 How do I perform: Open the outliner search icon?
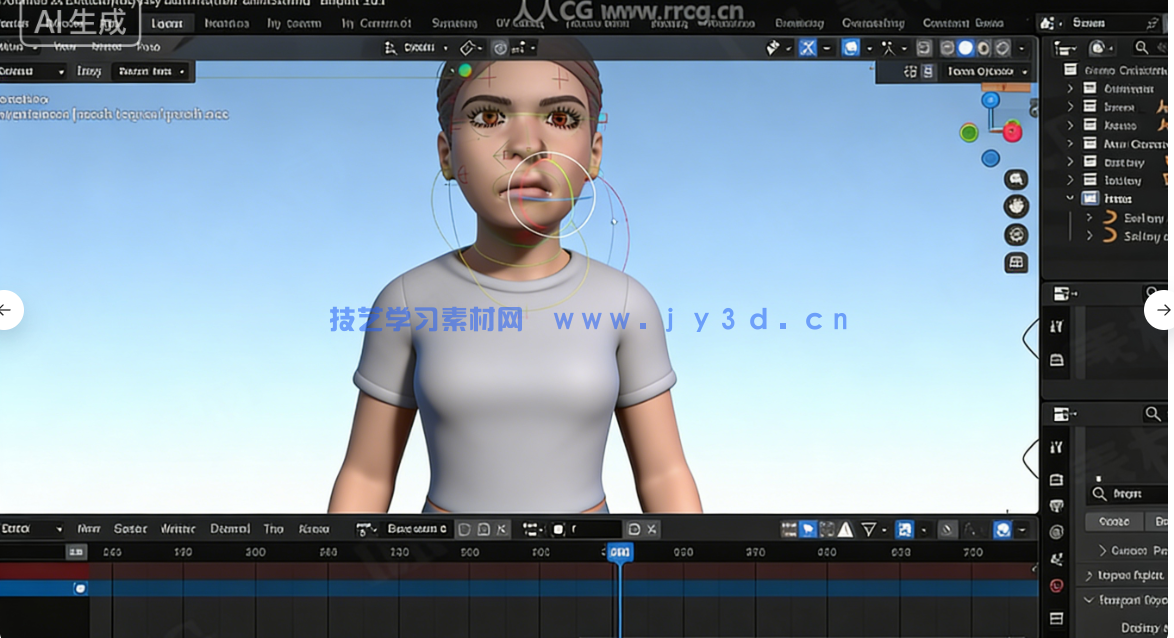[x=1142, y=47]
